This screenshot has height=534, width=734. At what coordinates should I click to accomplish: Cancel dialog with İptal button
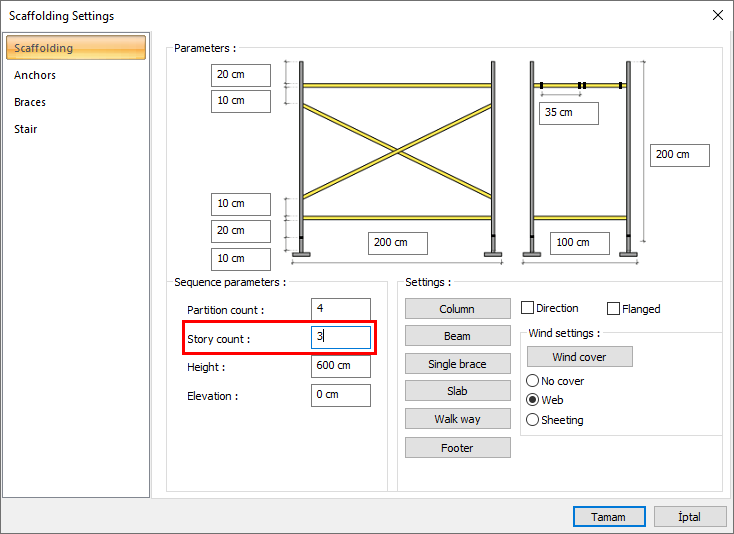[690, 517]
